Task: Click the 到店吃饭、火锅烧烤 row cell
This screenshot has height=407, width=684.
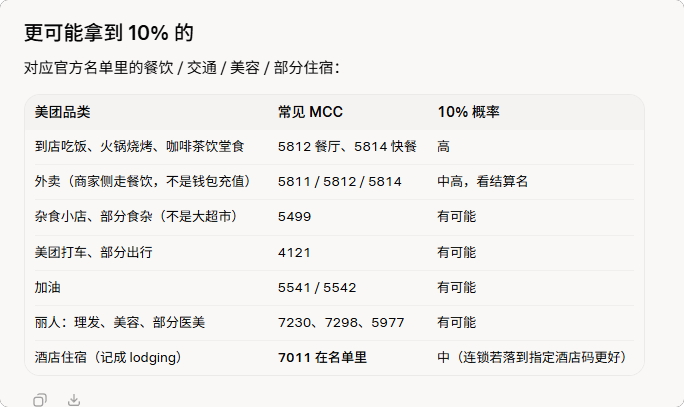Action: (x=139, y=147)
